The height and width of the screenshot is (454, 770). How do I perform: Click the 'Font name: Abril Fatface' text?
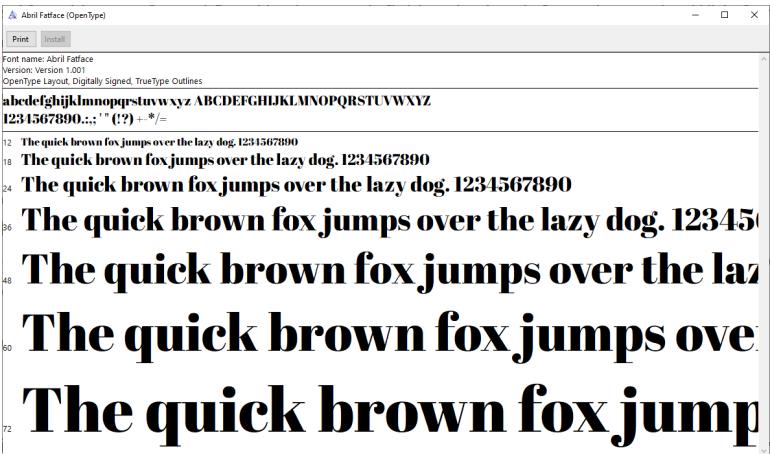click(x=48, y=59)
